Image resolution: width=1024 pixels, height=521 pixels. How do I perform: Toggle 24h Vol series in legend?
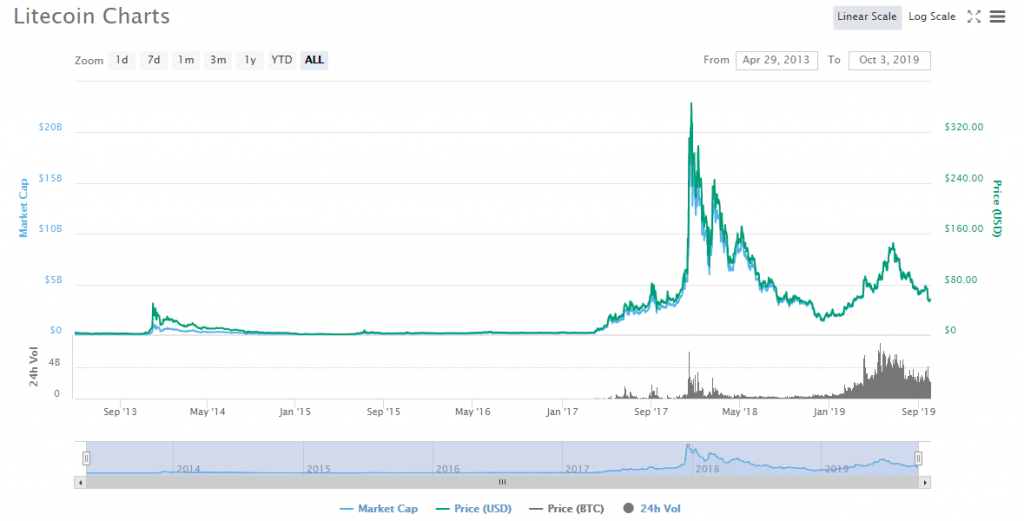pos(652,509)
